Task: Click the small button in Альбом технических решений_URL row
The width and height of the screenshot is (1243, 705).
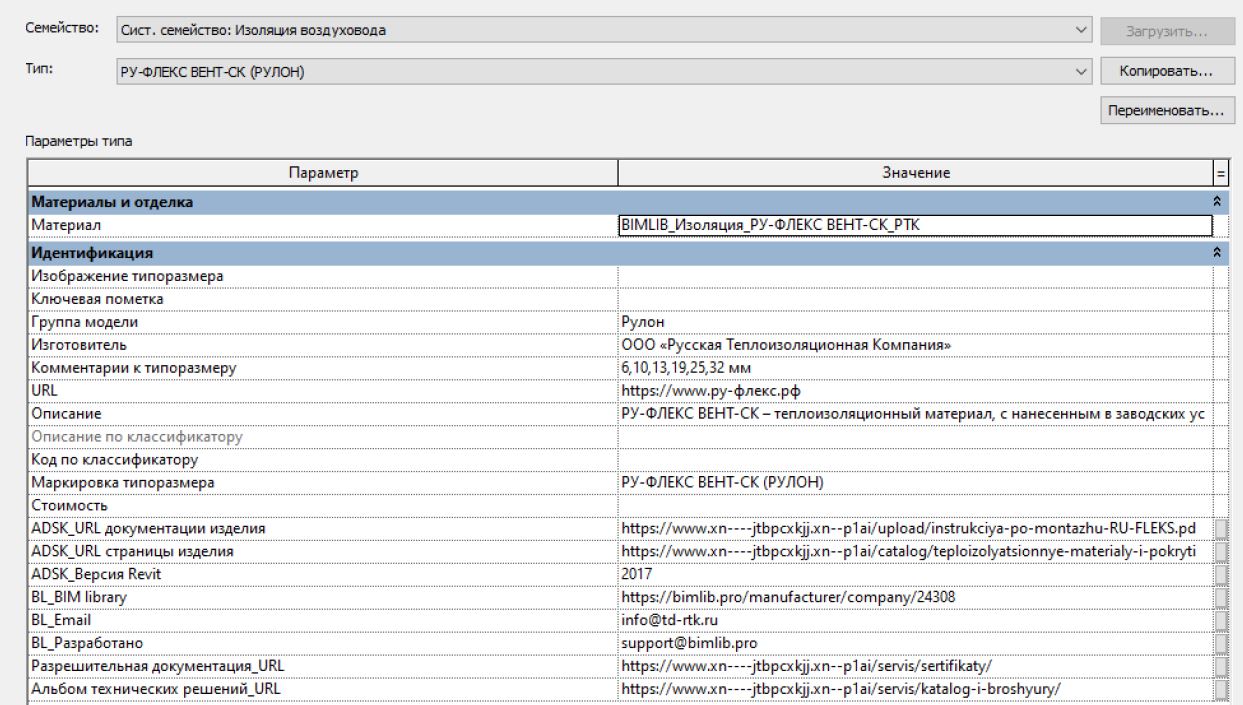Action: pos(1219,691)
